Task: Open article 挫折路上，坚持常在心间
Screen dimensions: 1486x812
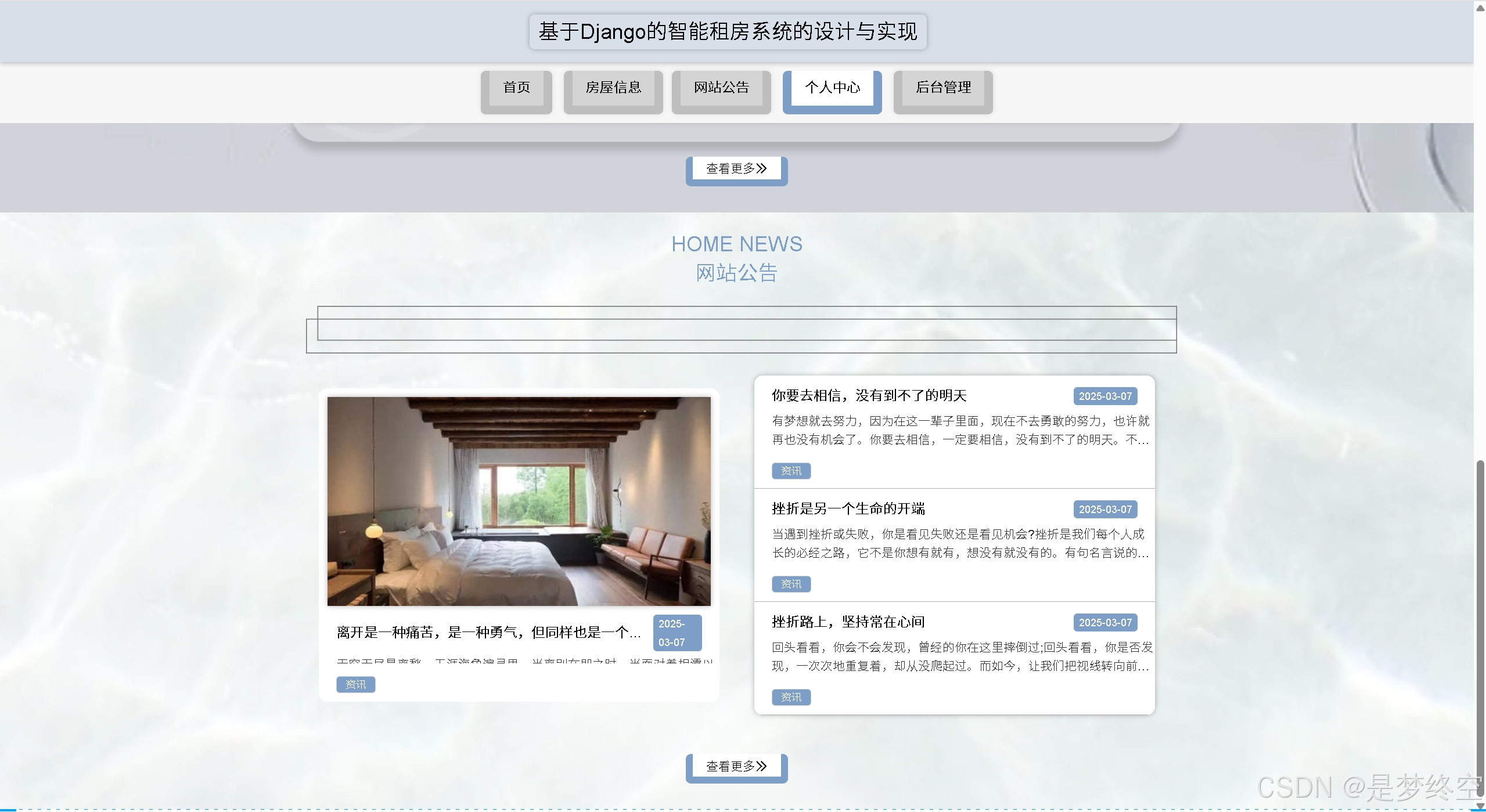Action: [848, 622]
